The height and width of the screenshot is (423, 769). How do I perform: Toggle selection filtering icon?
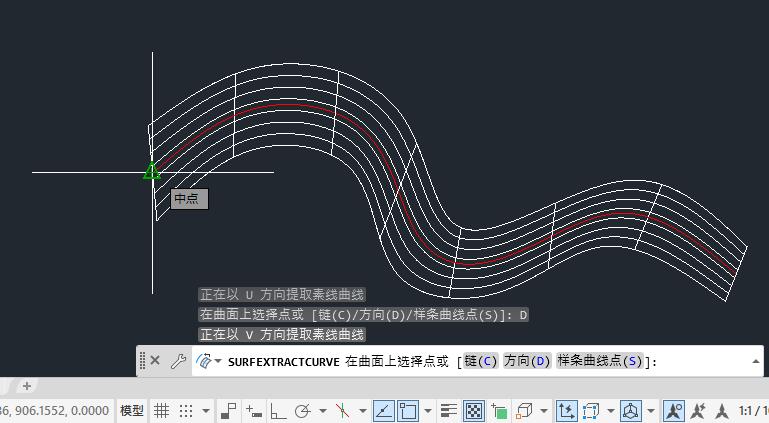pyautogui.click(x=591, y=410)
